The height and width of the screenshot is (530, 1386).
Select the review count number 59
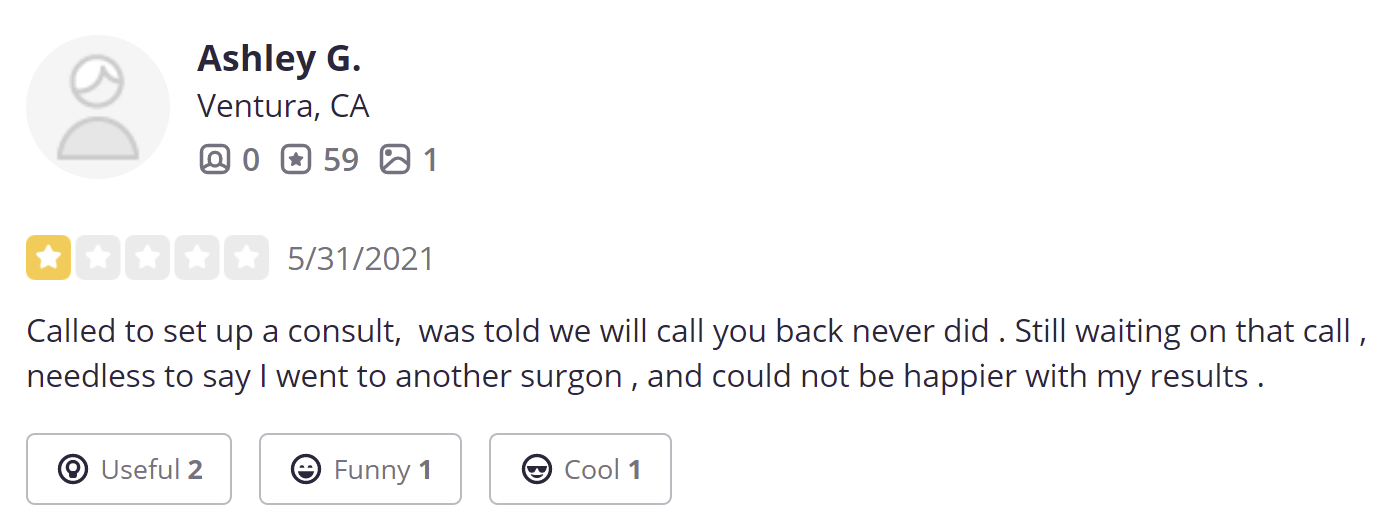coord(341,160)
